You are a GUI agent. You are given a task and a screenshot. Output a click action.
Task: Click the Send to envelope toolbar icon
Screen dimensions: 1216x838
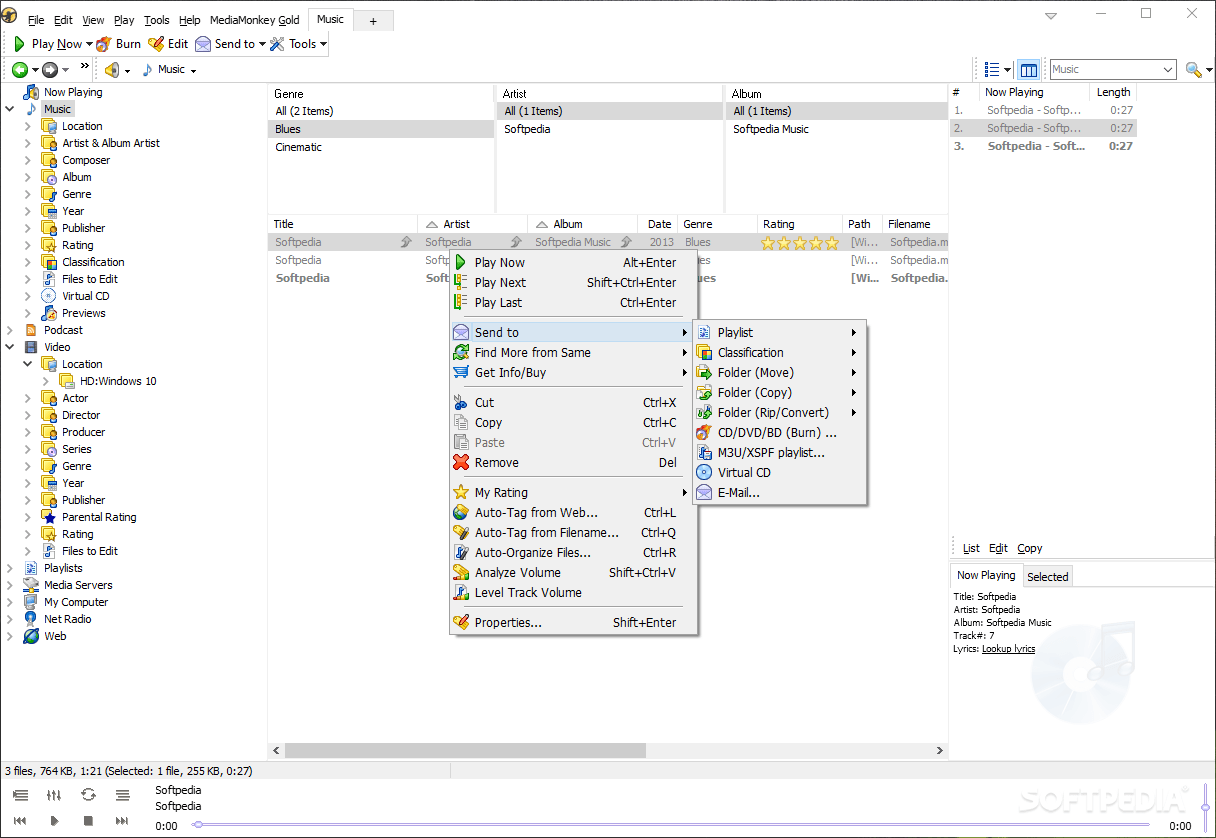click(x=203, y=44)
